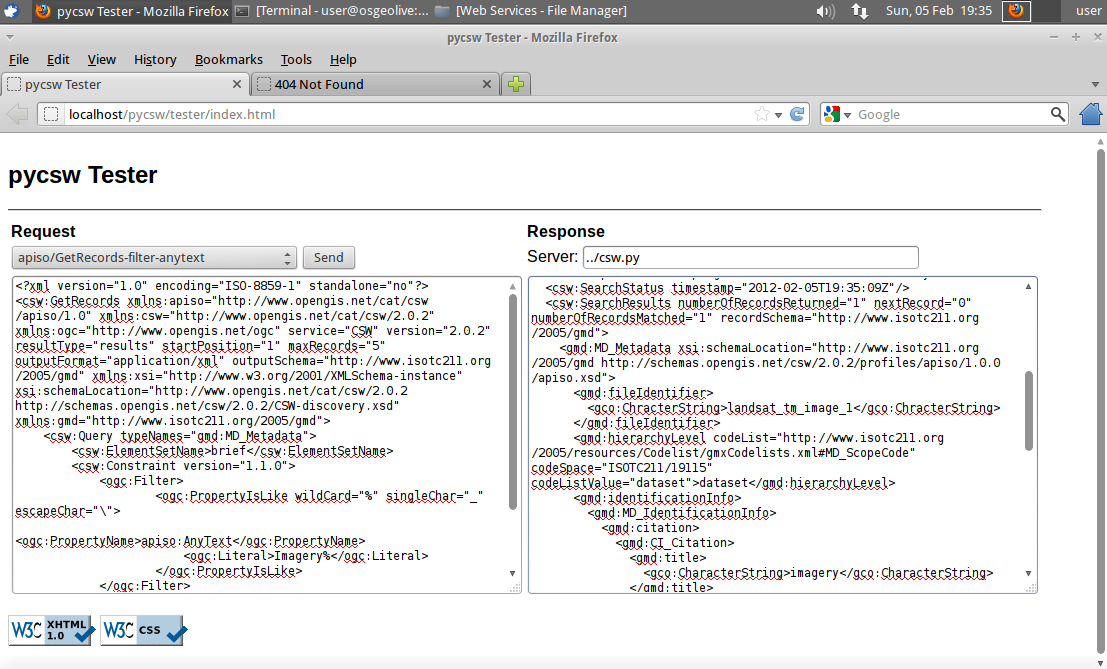
Task: Reload the page with the refresh icon
Action: point(797,114)
